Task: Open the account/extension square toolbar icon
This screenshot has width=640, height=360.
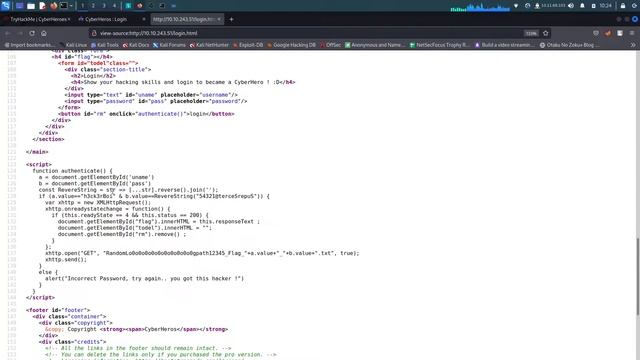Action: pos(620,33)
